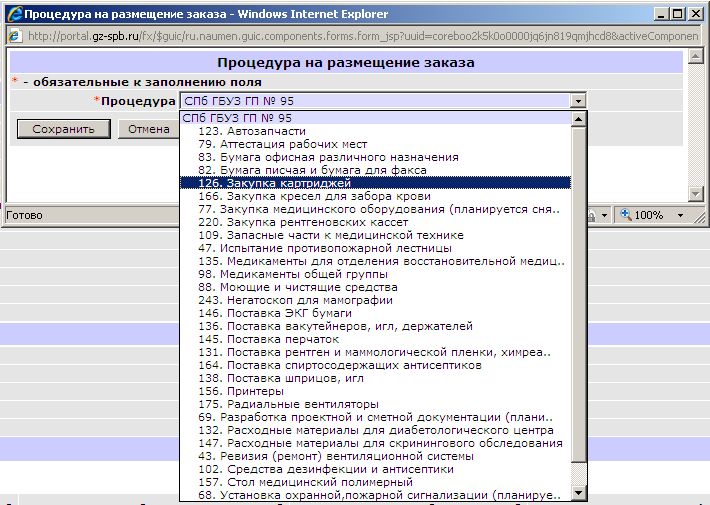Select 98. Медикаменты общей группы
The image size is (710, 505).
coord(375,274)
